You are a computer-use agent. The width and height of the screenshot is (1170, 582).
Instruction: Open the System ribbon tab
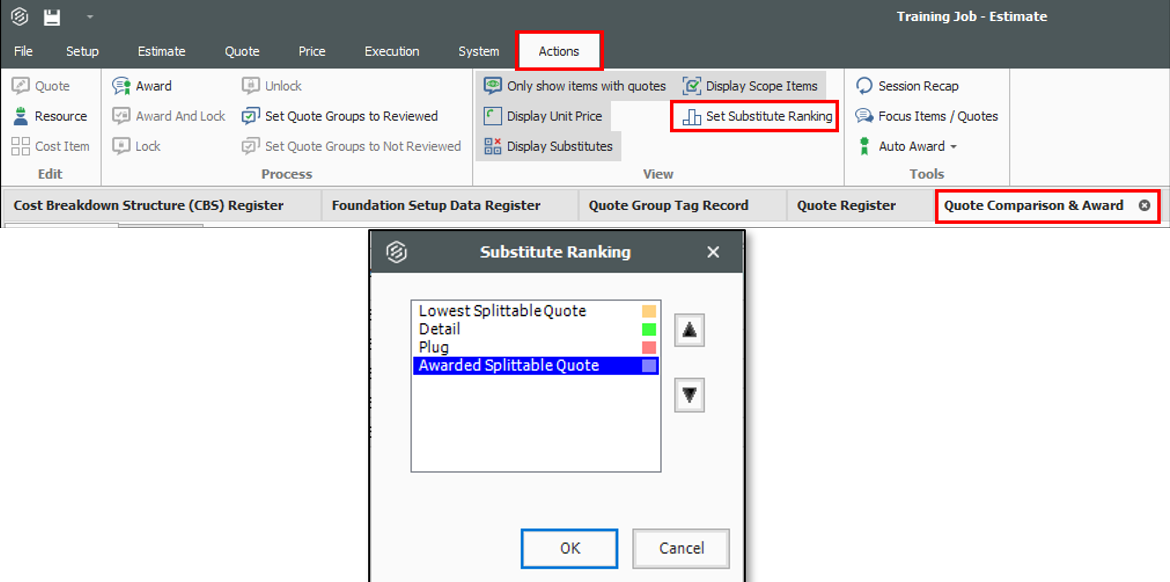478,51
